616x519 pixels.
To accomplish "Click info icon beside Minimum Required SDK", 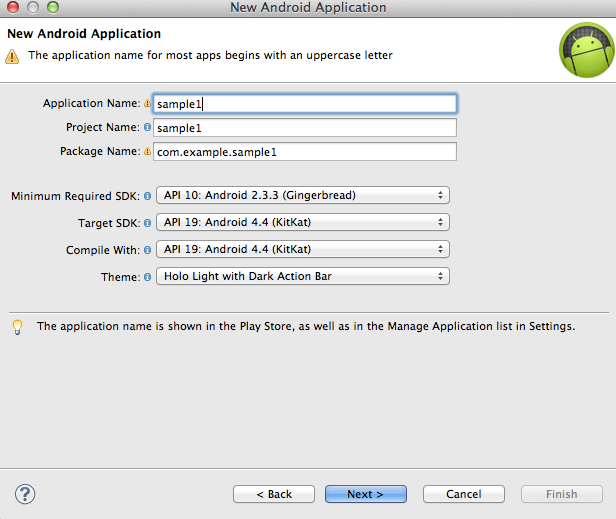I will (147, 196).
